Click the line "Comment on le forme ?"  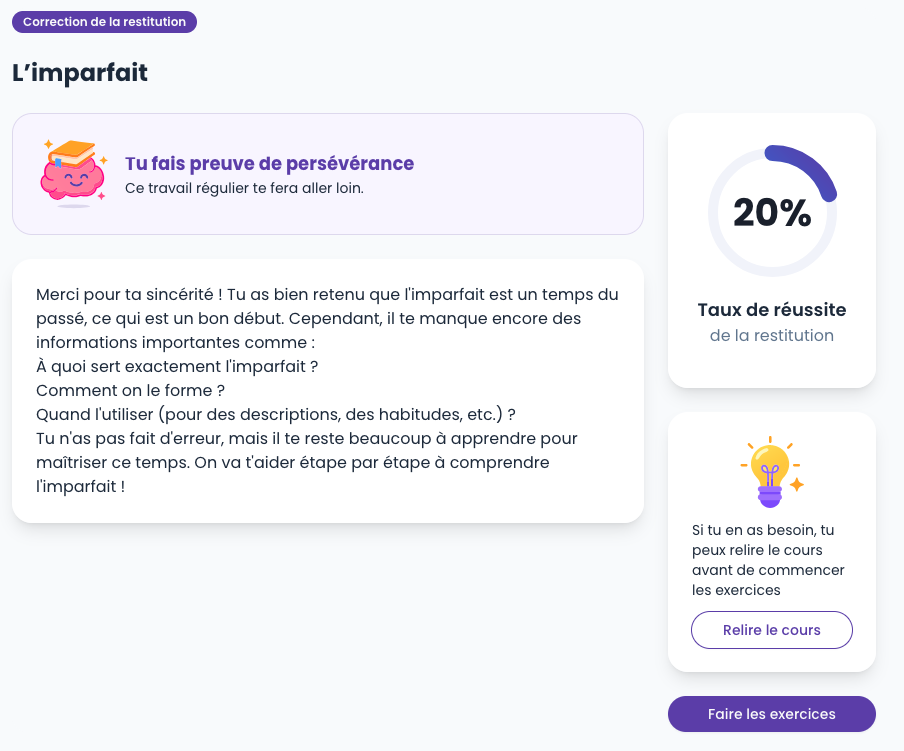coord(130,390)
